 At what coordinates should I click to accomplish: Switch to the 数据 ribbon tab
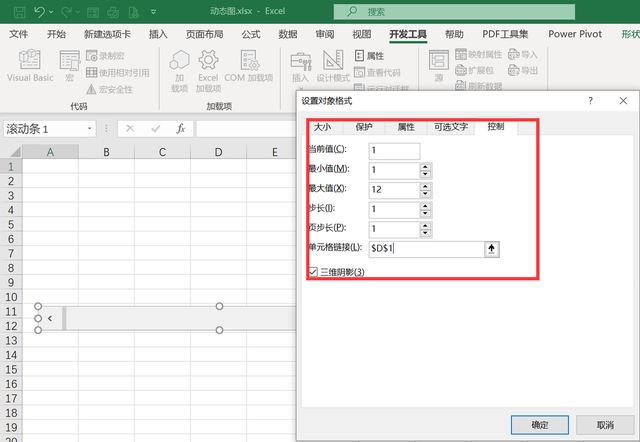click(x=288, y=34)
